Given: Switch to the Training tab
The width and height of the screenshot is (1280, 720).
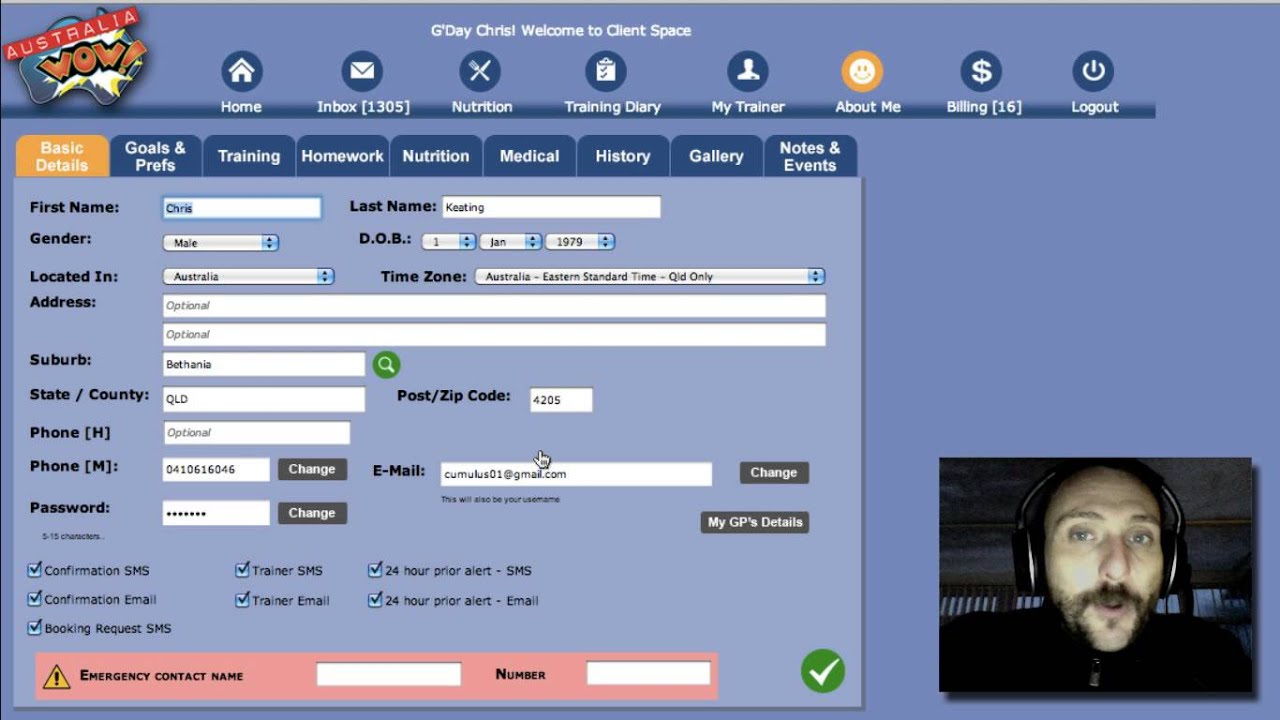Looking at the screenshot, I should 249,156.
